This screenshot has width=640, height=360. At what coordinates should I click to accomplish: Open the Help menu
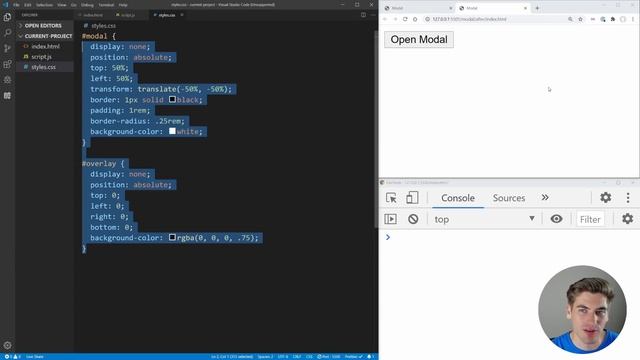tap(123, 5)
